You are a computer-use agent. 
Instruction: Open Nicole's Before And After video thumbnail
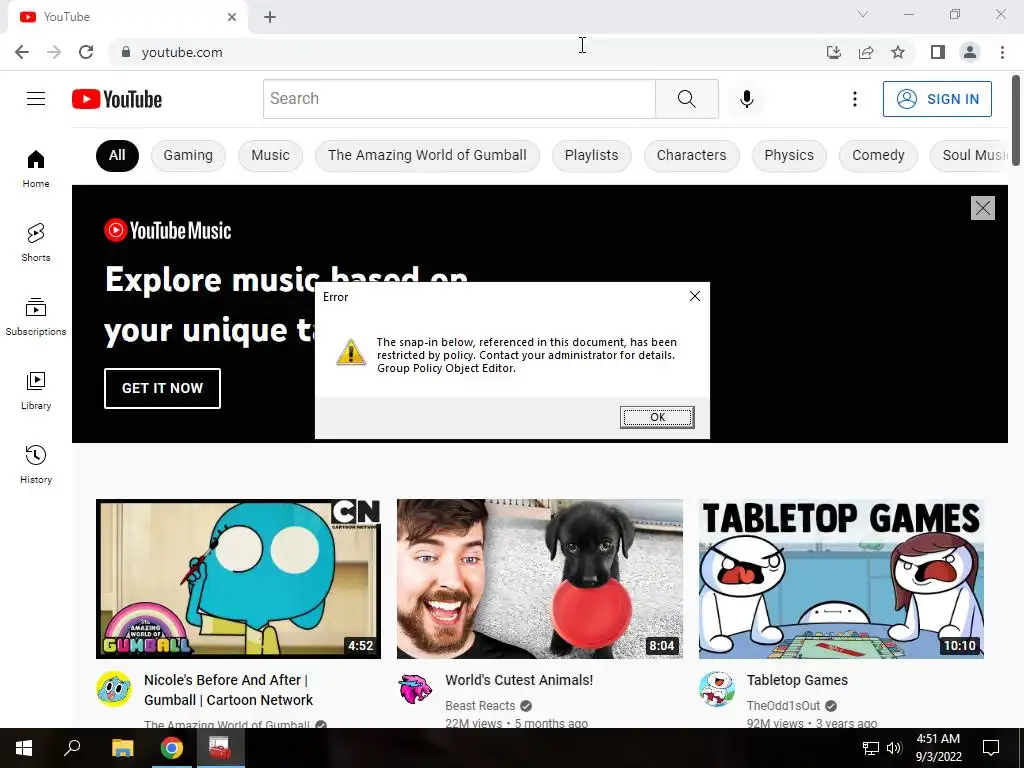pyautogui.click(x=238, y=579)
